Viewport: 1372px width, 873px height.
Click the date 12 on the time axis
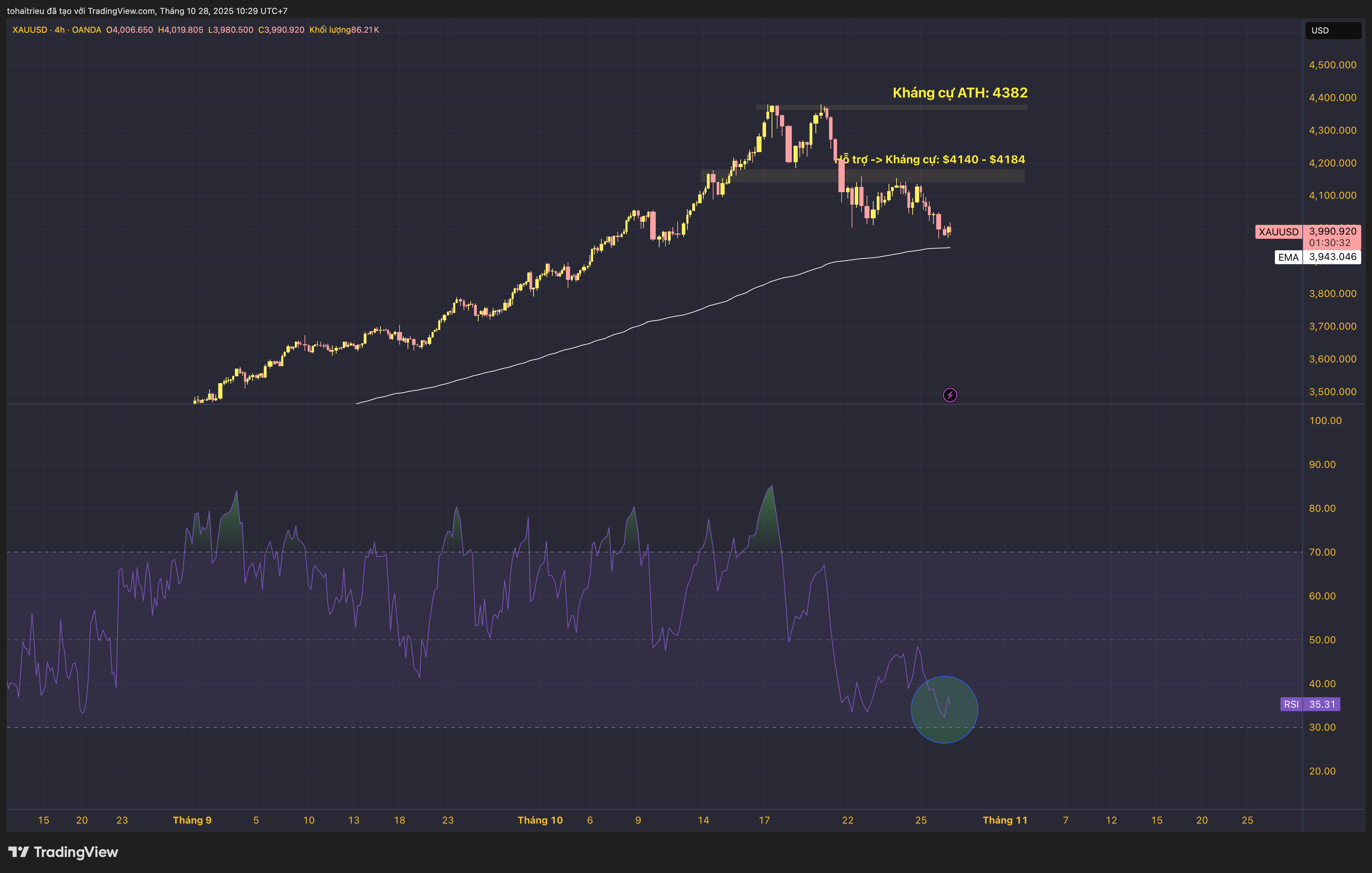point(1111,820)
